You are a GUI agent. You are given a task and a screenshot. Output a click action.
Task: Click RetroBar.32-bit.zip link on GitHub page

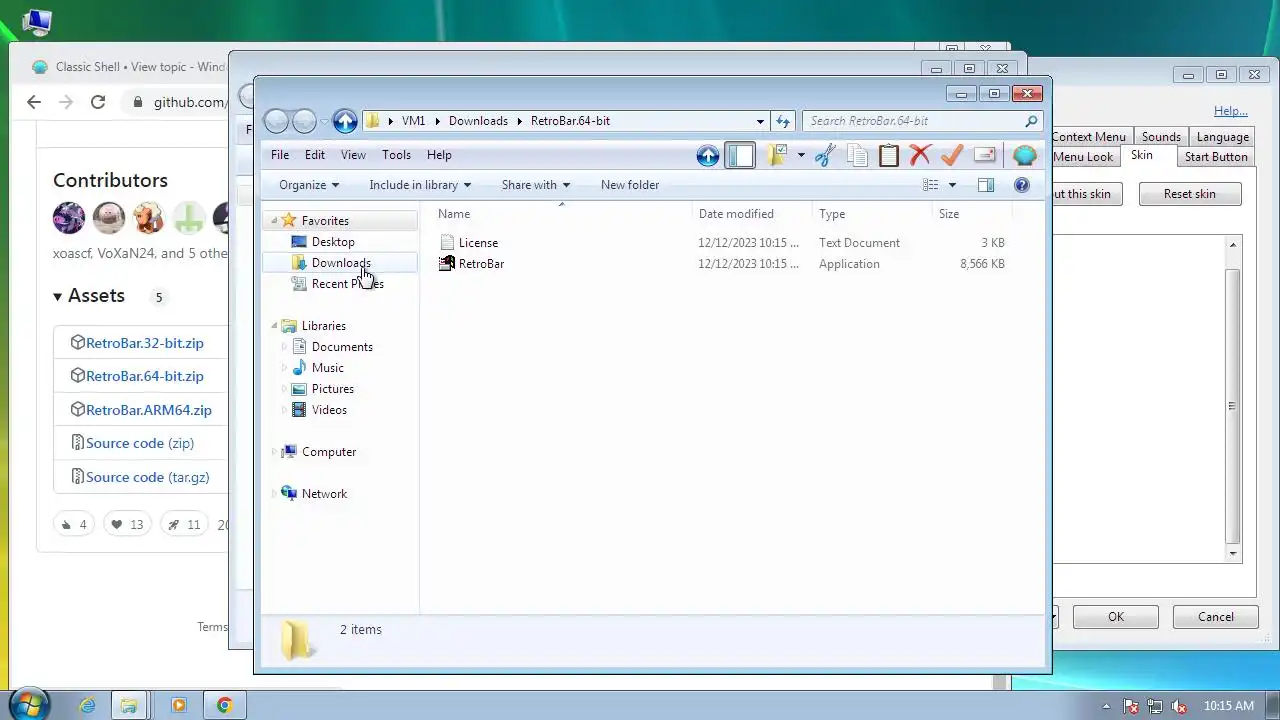(x=144, y=343)
